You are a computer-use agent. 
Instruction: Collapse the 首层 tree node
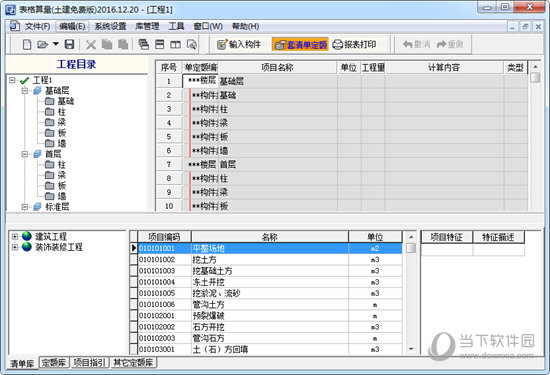25,154
